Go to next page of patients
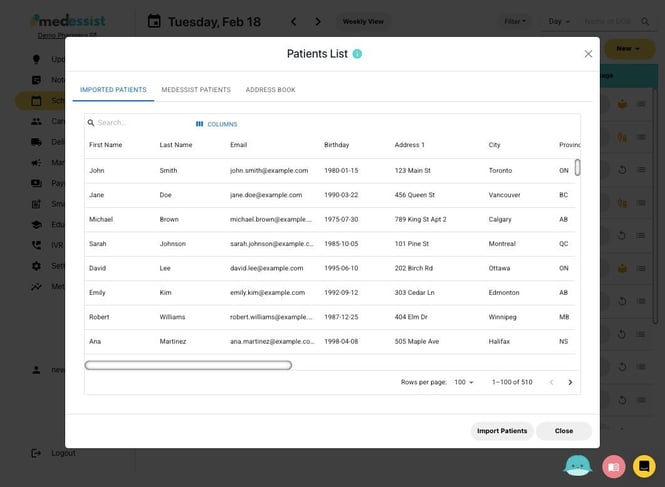The height and width of the screenshot is (487, 665). pyautogui.click(x=570, y=382)
